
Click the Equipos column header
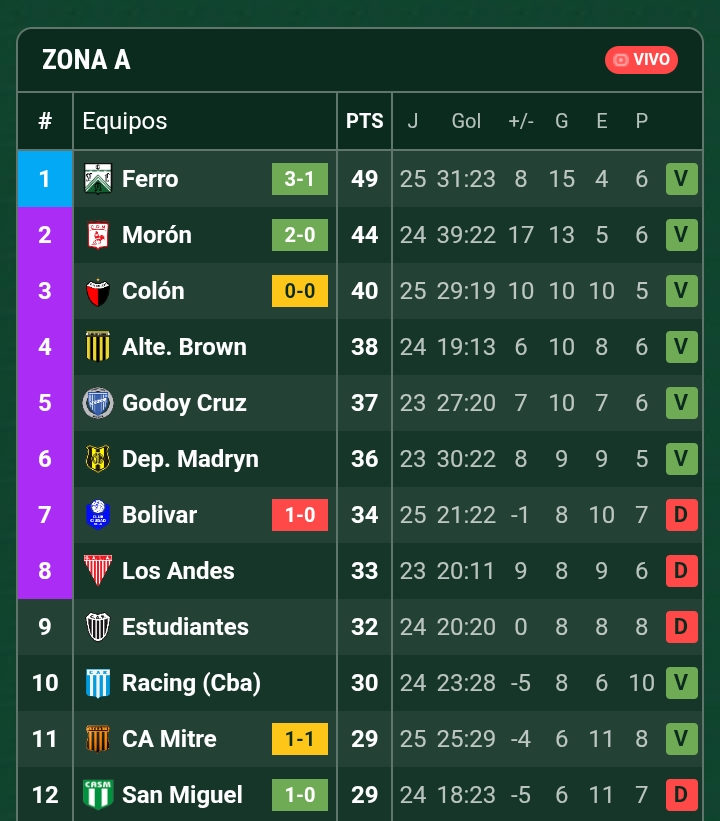tap(125, 121)
